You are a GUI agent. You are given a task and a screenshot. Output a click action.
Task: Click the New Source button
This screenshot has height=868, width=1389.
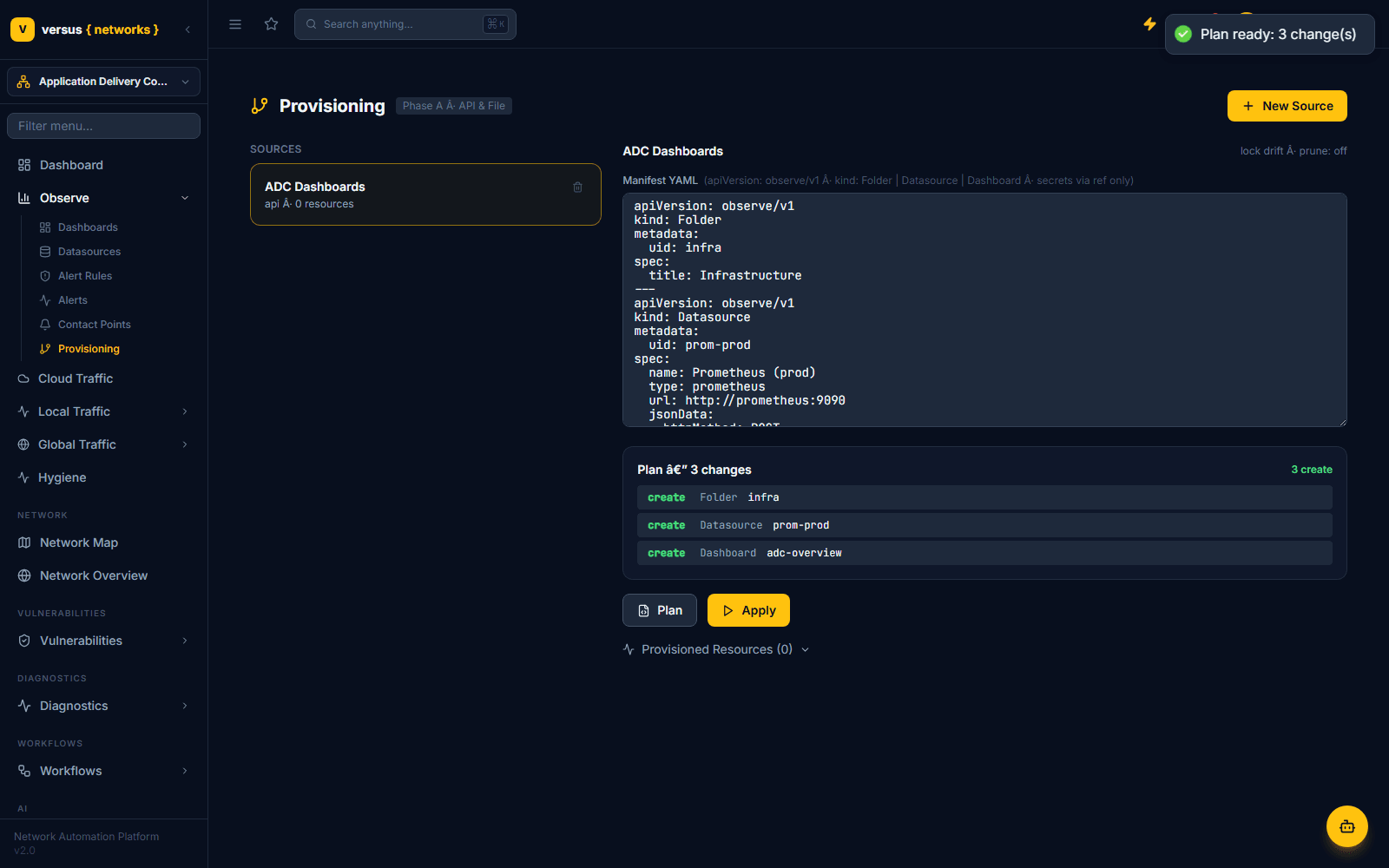pyautogui.click(x=1287, y=106)
